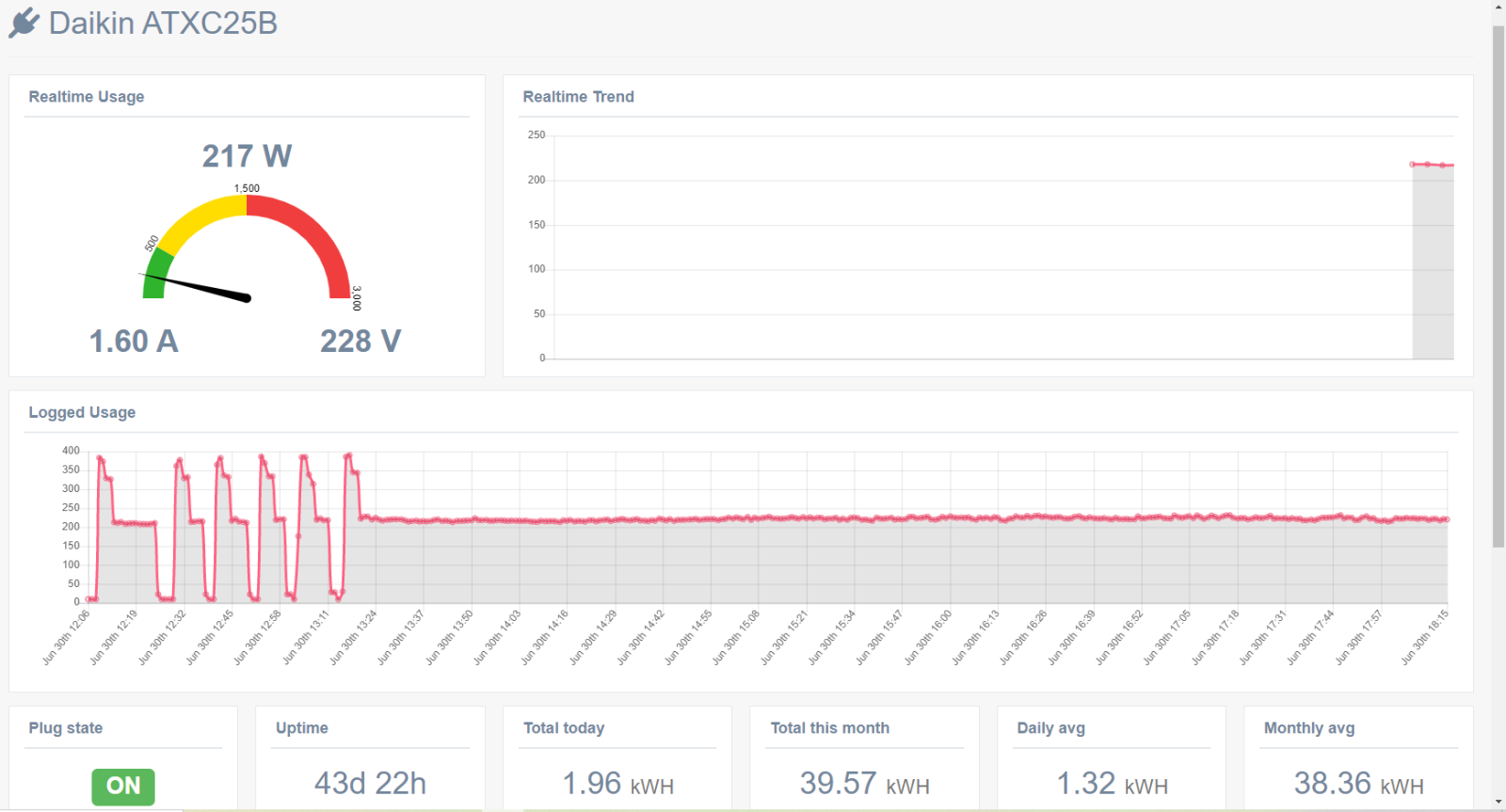The height and width of the screenshot is (812, 1506).
Task: Click the Daikin ATXC25B page title
Action: pyautogui.click(x=163, y=23)
